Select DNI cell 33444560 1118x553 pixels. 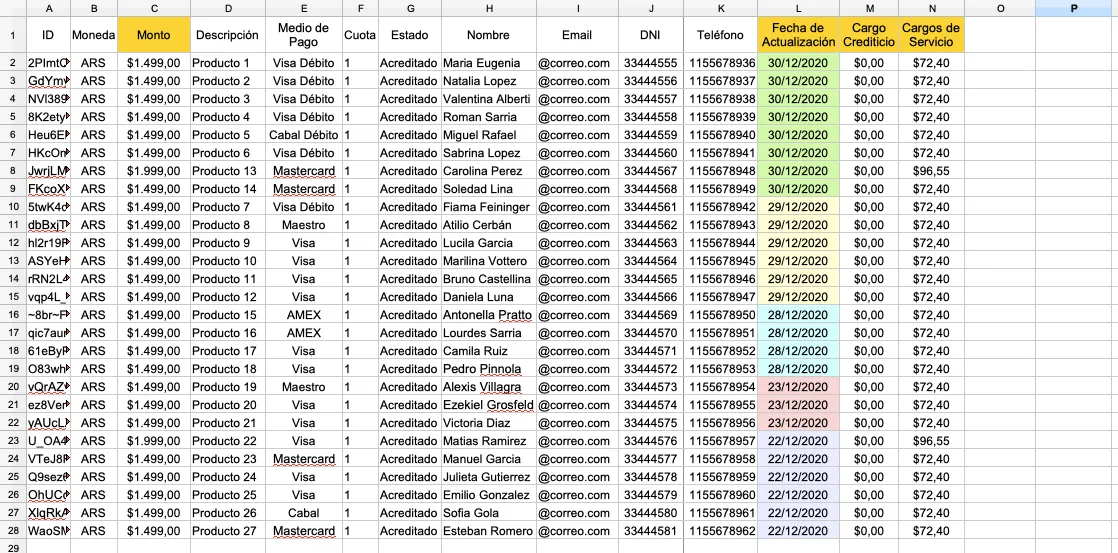[651, 153]
